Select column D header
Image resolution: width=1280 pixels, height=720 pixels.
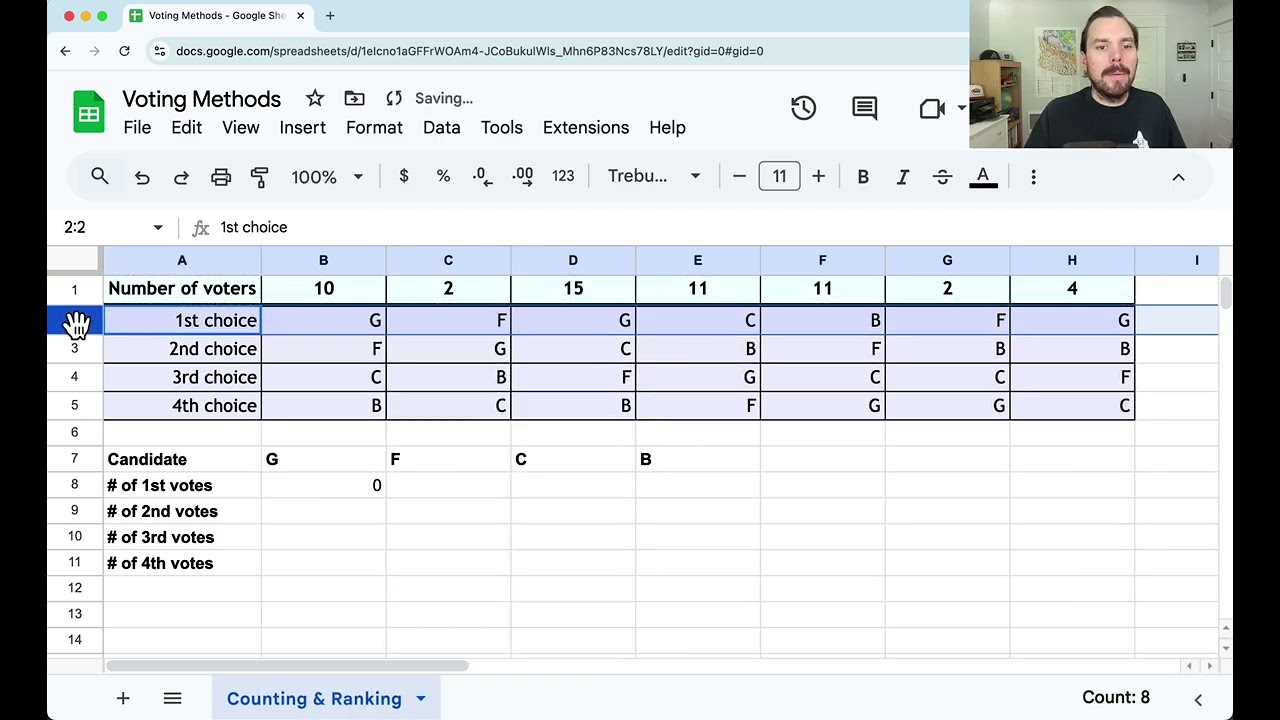coord(573,260)
